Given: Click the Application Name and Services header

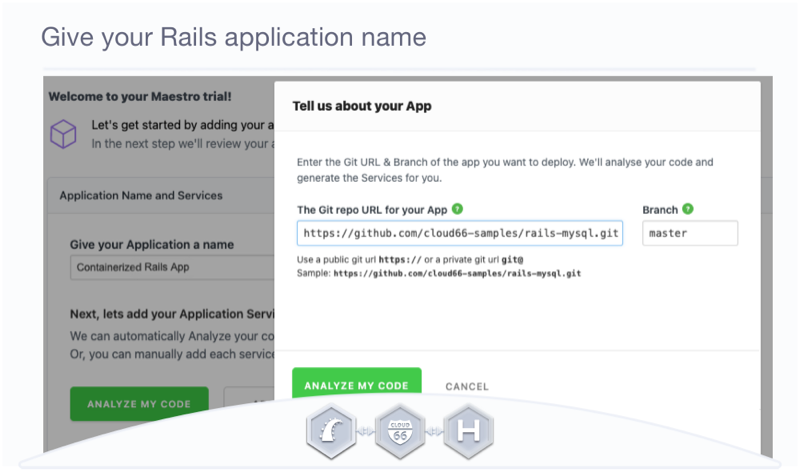Looking at the screenshot, I should (x=141, y=195).
